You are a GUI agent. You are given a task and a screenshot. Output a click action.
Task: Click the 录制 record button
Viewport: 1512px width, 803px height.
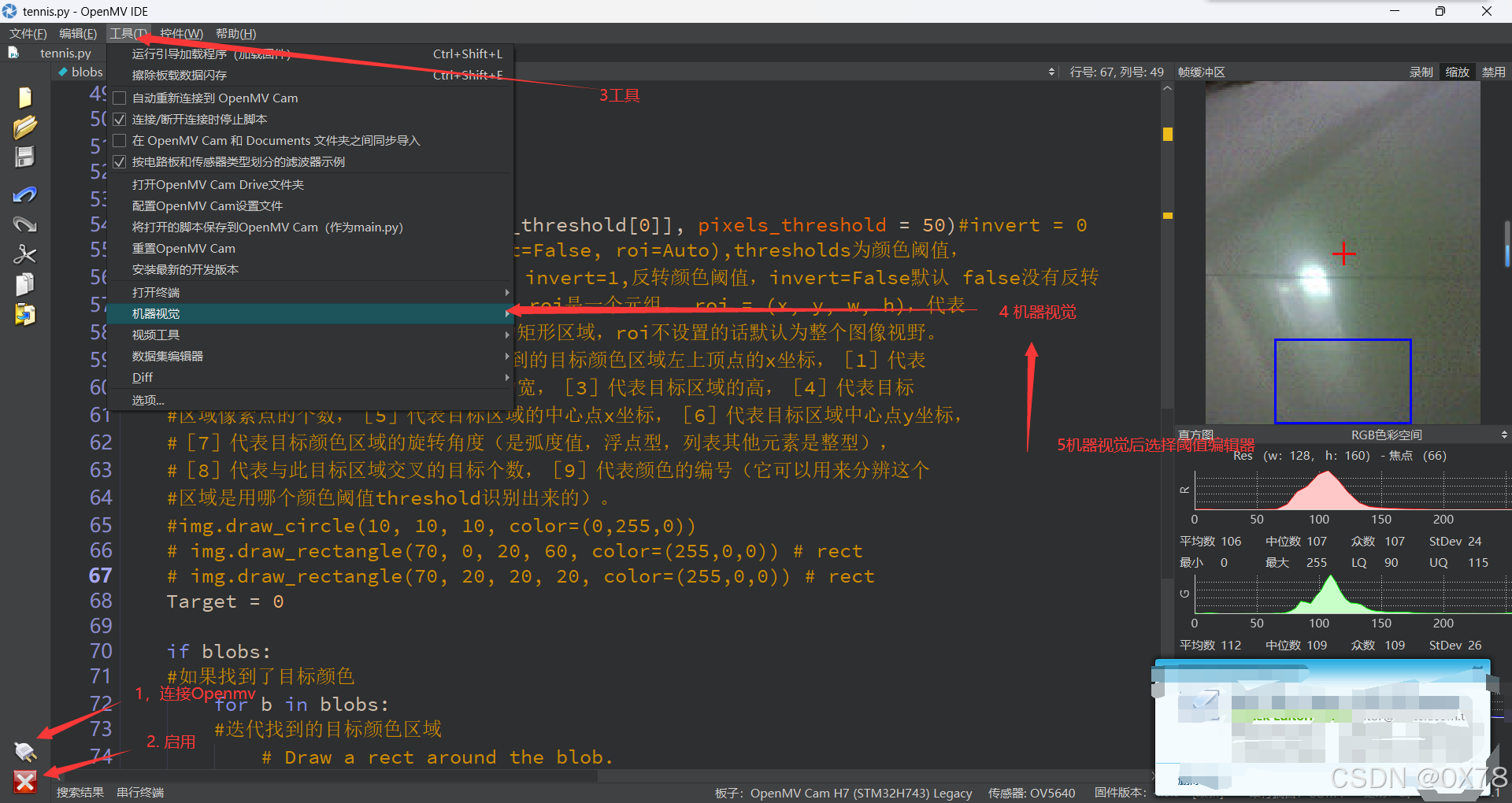pyautogui.click(x=1421, y=72)
